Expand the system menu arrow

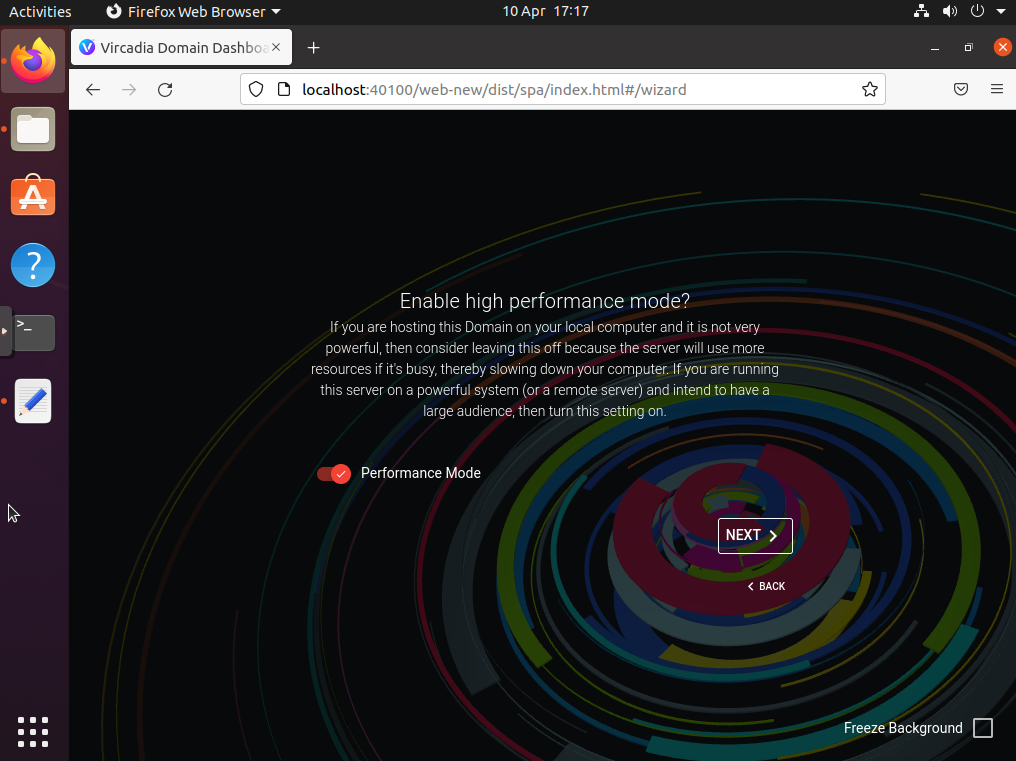[x=1000, y=12]
